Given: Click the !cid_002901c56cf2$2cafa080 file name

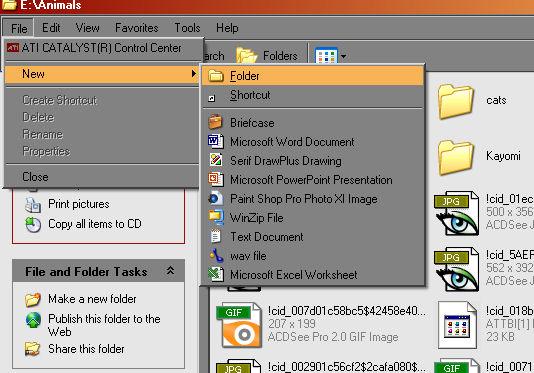Looking at the screenshot, I should coord(347,367).
